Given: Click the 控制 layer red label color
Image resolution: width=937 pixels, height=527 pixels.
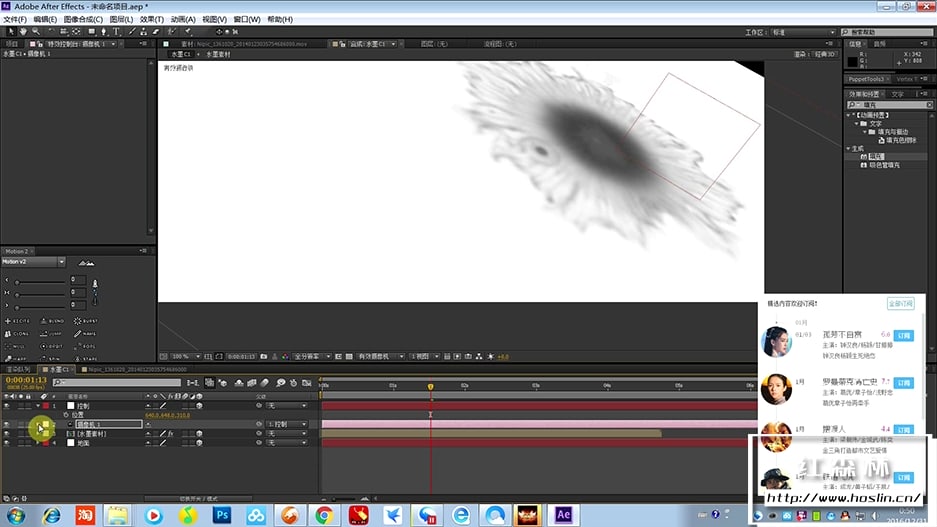Looking at the screenshot, I should (x=45, y=406).
